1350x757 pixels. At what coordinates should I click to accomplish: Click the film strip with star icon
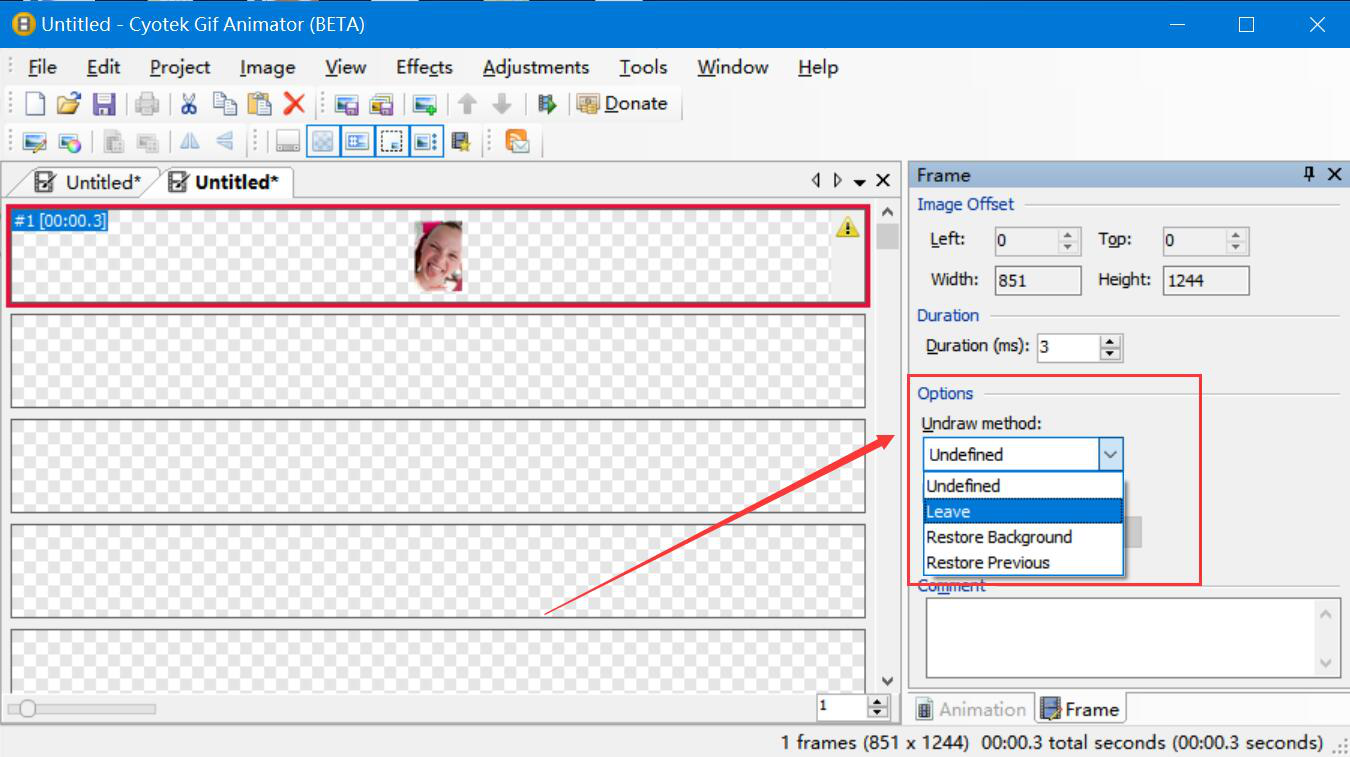(x=461, y=142)
